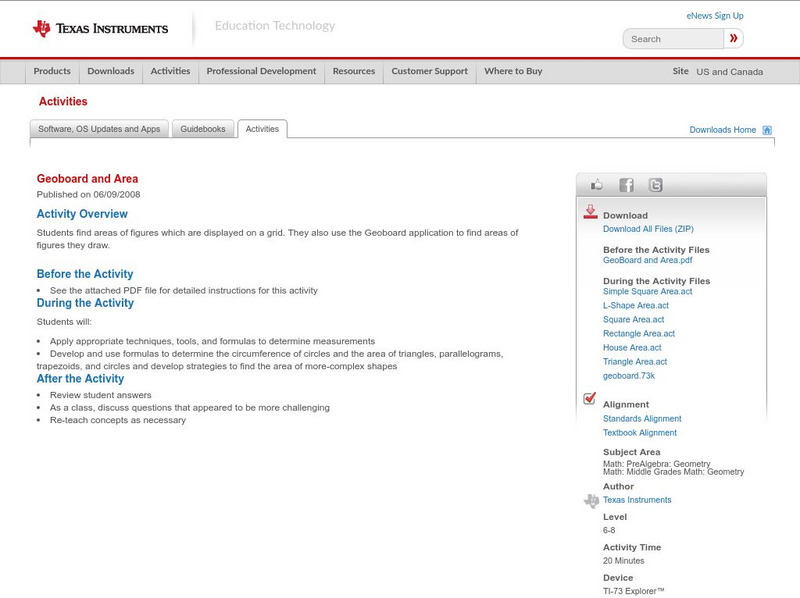Click 'Re-teach concepts as necessary' bullet
800x598 pixels.
(x=118, y=420)
